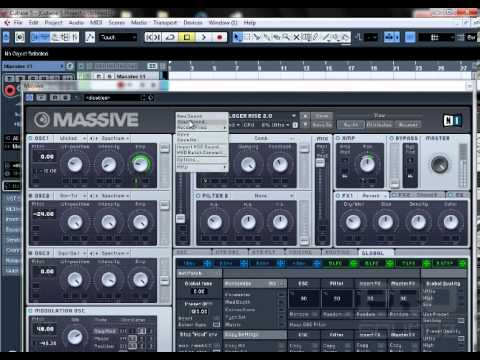Click Massive Save button

coord(322,116)
